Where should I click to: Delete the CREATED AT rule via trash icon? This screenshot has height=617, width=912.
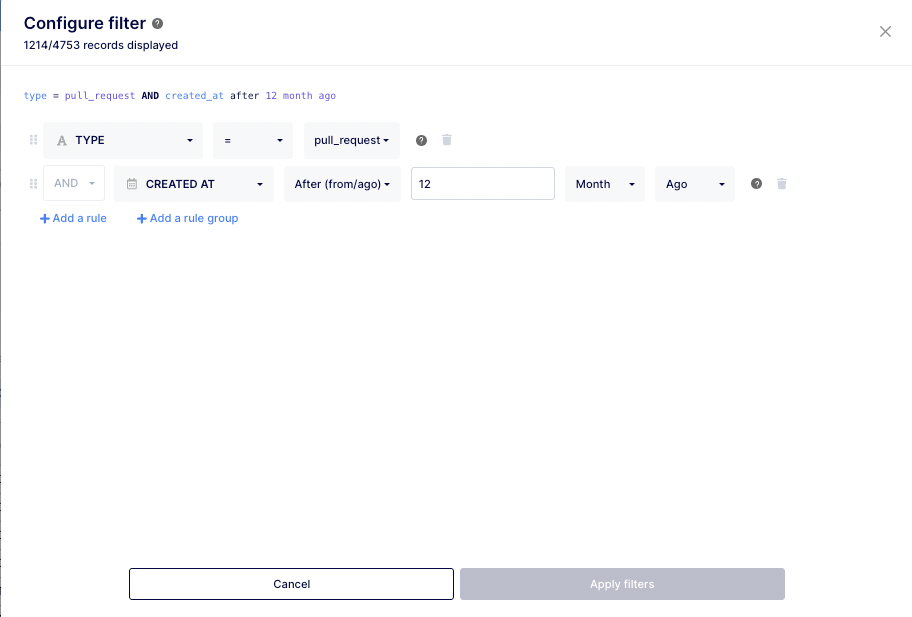point(781,183)
